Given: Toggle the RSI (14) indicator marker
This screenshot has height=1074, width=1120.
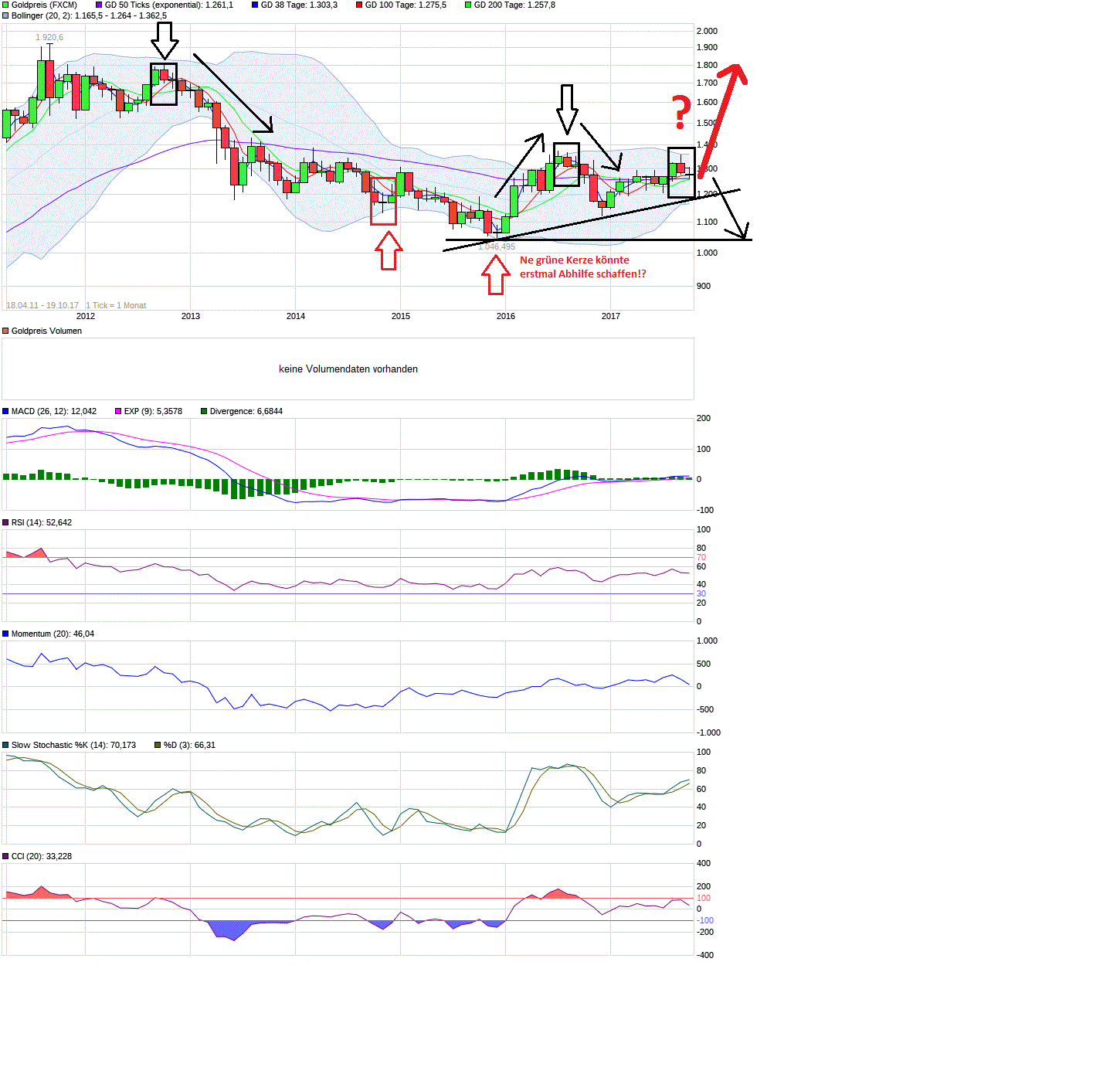Looking at the screenshot, I should 5,522.
